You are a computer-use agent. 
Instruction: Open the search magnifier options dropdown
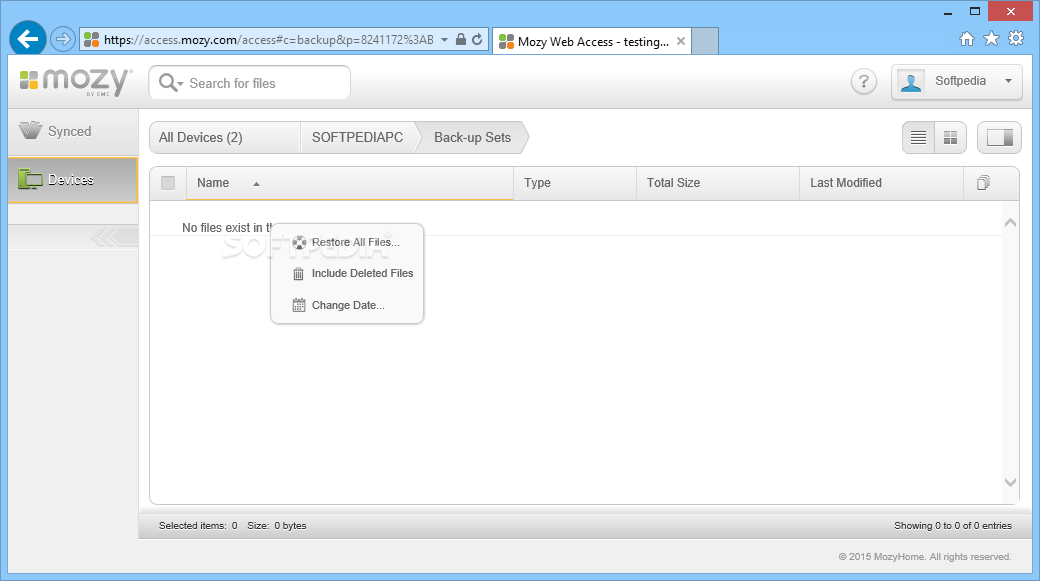coord(170,83)
